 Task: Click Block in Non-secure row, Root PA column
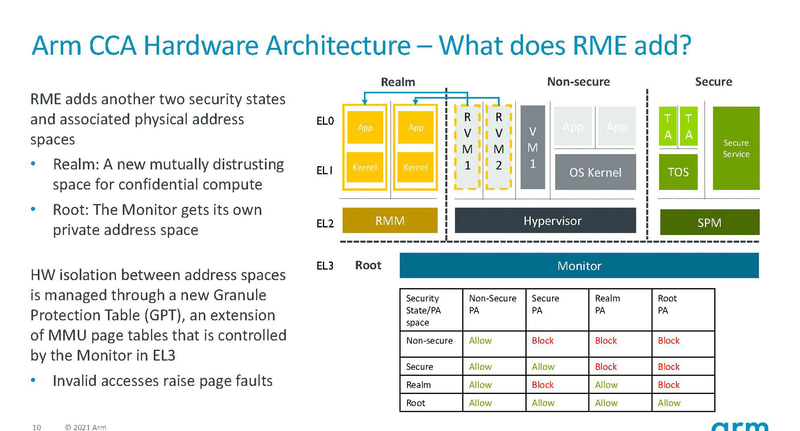pos(668,340)
